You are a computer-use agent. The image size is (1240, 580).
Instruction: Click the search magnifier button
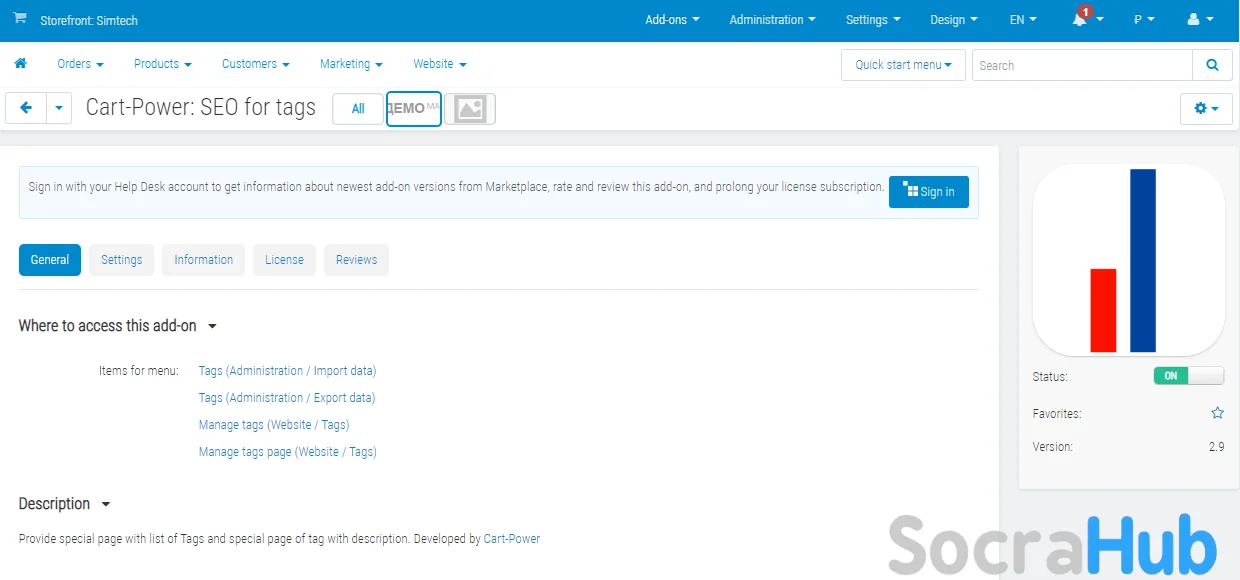[1212, 65]
